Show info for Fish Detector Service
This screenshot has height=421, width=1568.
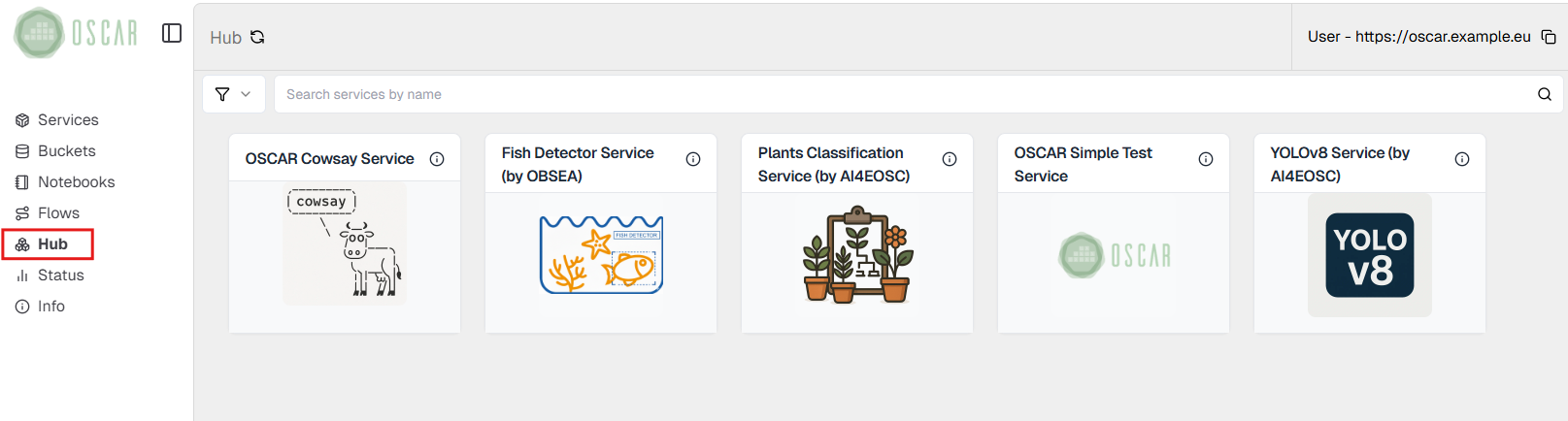693,159
